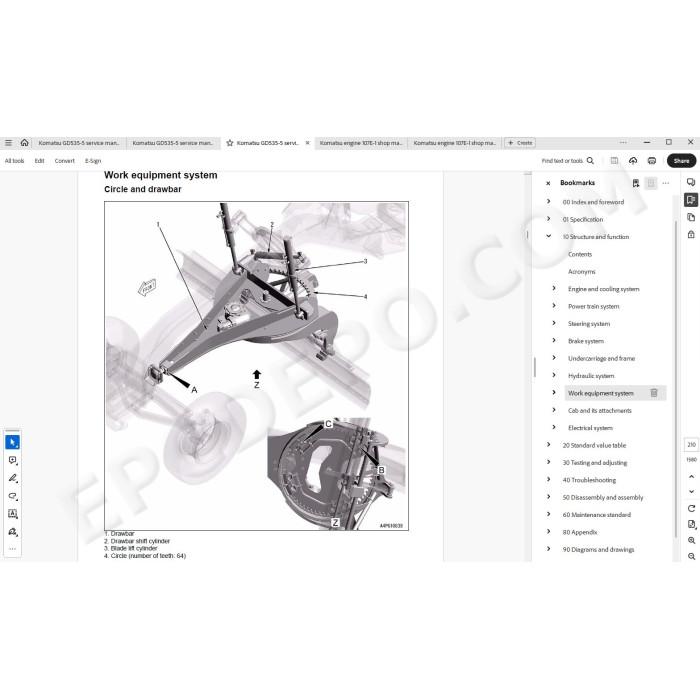Open the page thumbnails icon in right rail
700x700 pixels.
[691, 217]
